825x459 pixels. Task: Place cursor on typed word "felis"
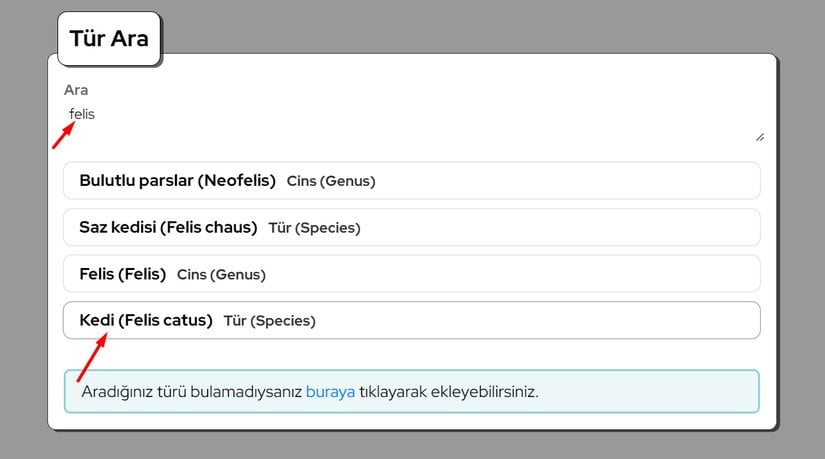coord(82,114)
